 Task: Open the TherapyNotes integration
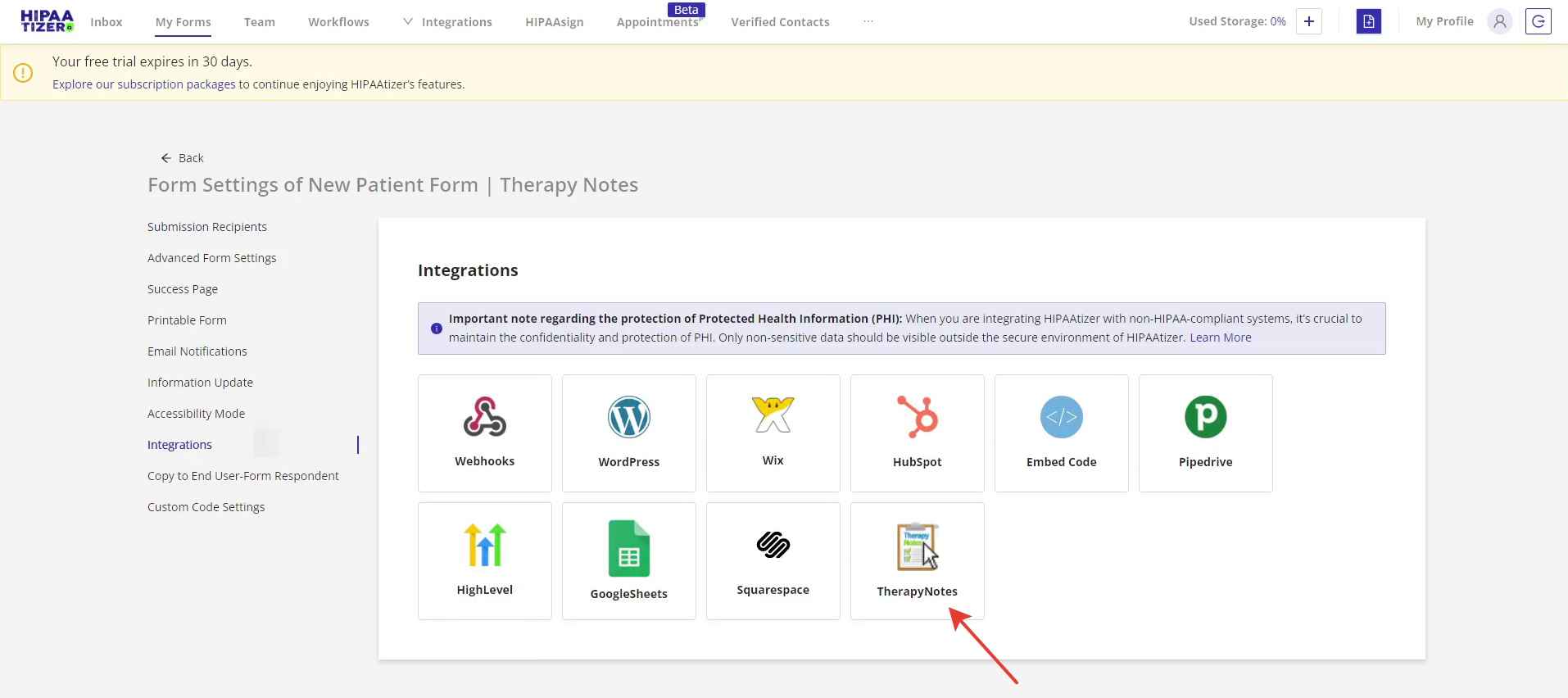pos(918,561)
